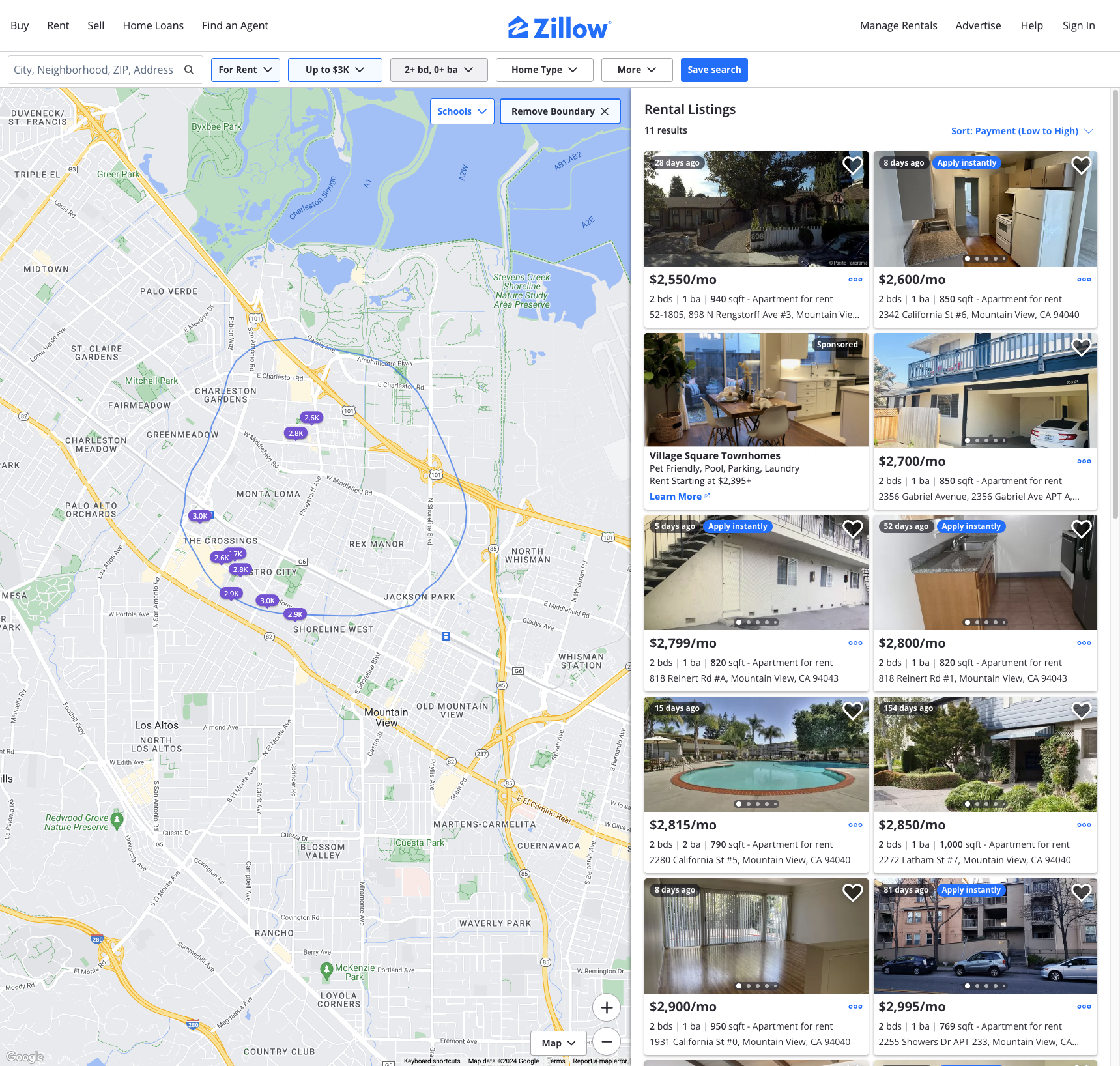Go to Home Loans menu
The height and width of the screenshot is (1066, 1120).
click(x=153, y=25)
